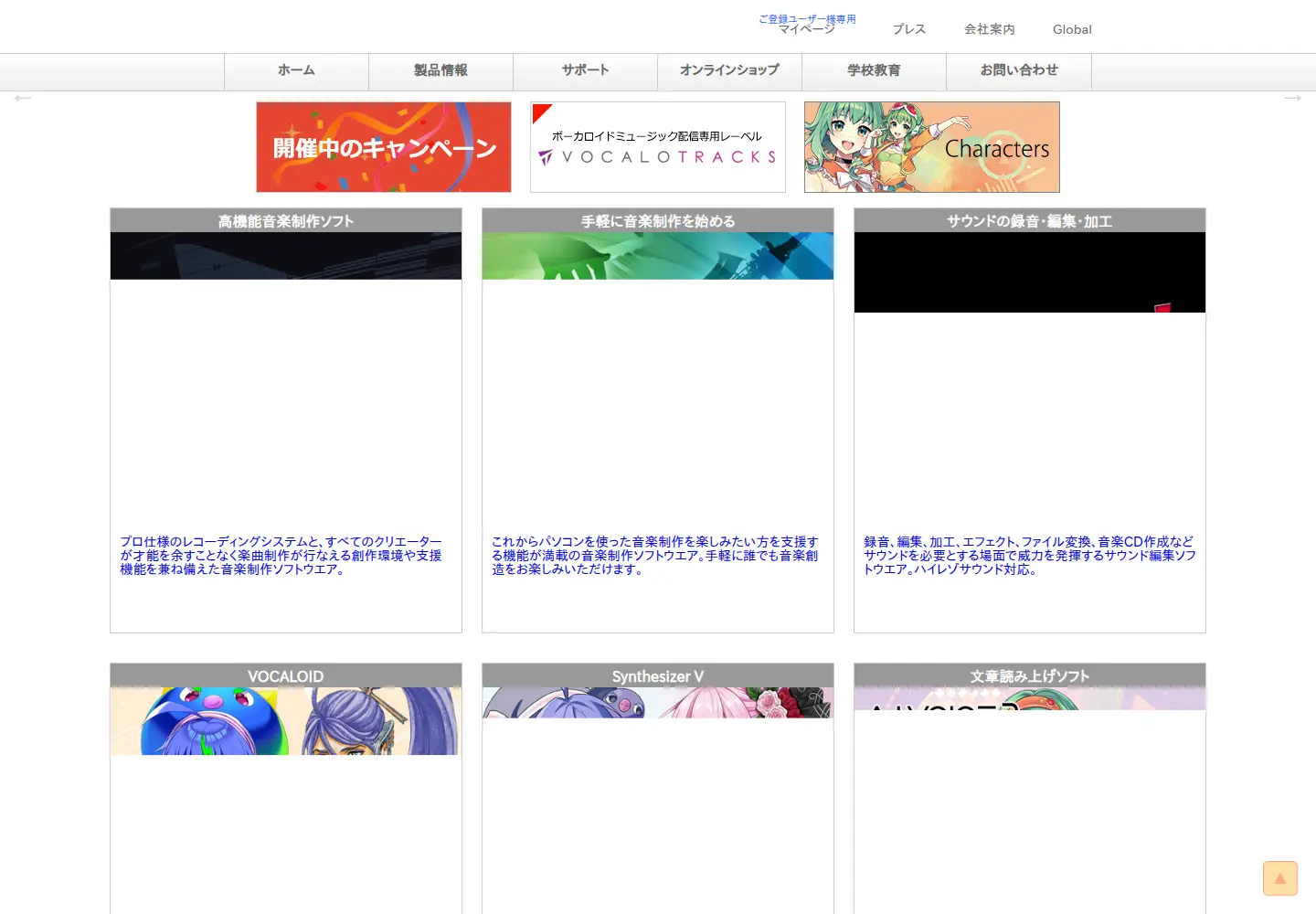Click the description starting これからパソコンを使った音楽制作

[655, 556]
